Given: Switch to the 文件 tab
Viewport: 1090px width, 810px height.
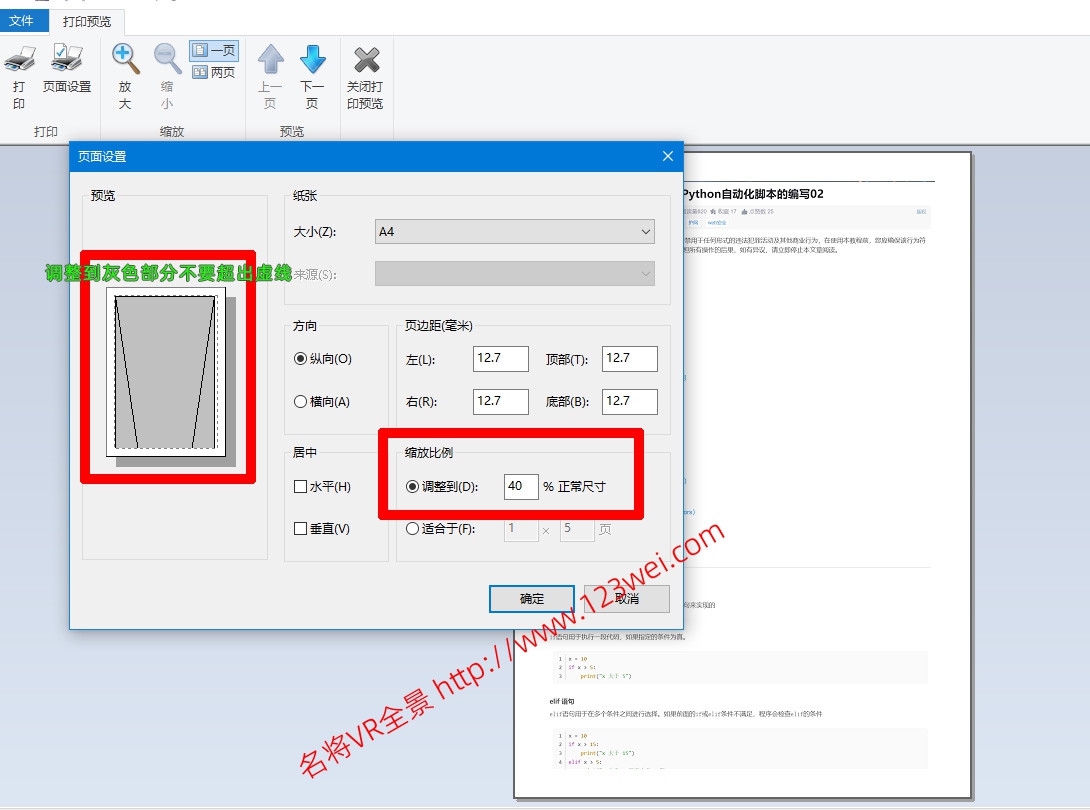Looking at the screenshot, I should tap(22, 20).
